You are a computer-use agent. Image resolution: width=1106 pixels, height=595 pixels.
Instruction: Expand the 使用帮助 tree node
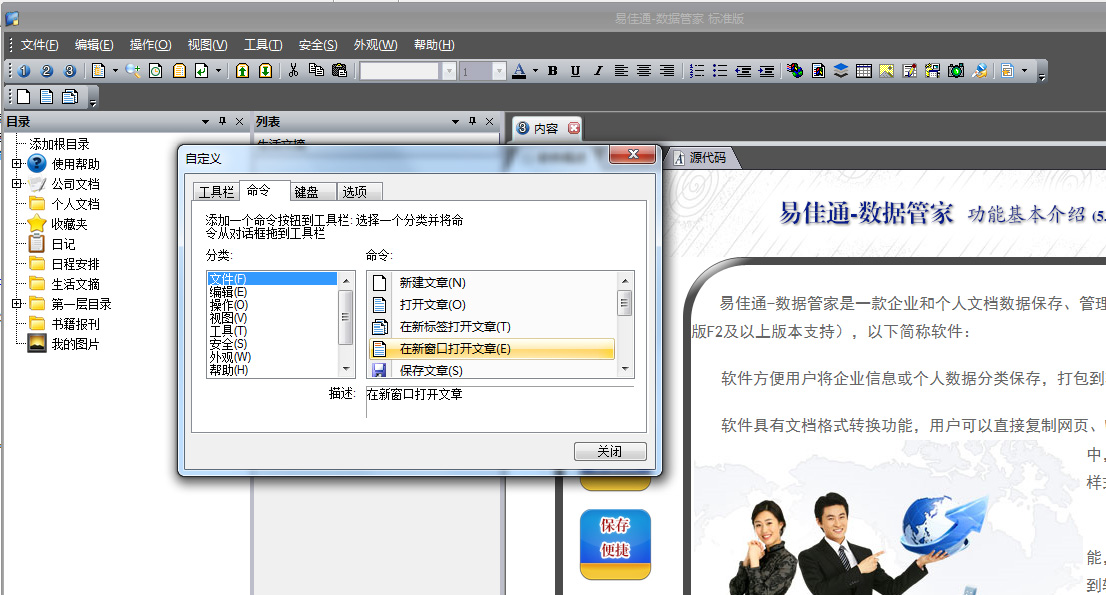(x=16, y=164)
